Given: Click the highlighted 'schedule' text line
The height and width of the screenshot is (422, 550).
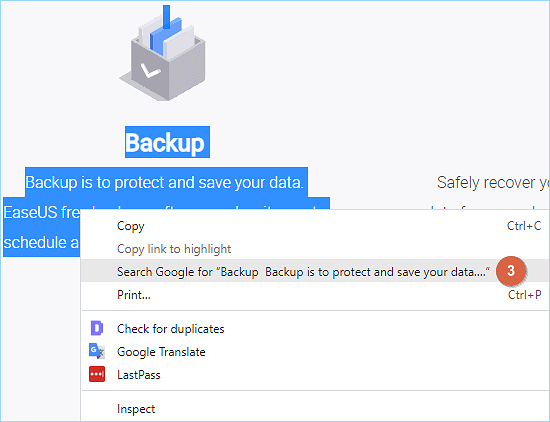Looking at the screenshot, I should pos(42,242).
